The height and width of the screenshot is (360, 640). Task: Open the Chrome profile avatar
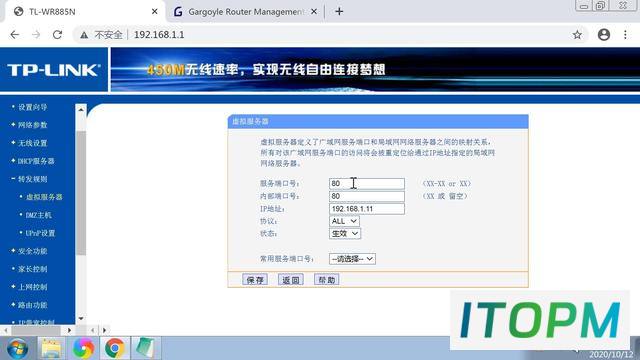point(604,35)
